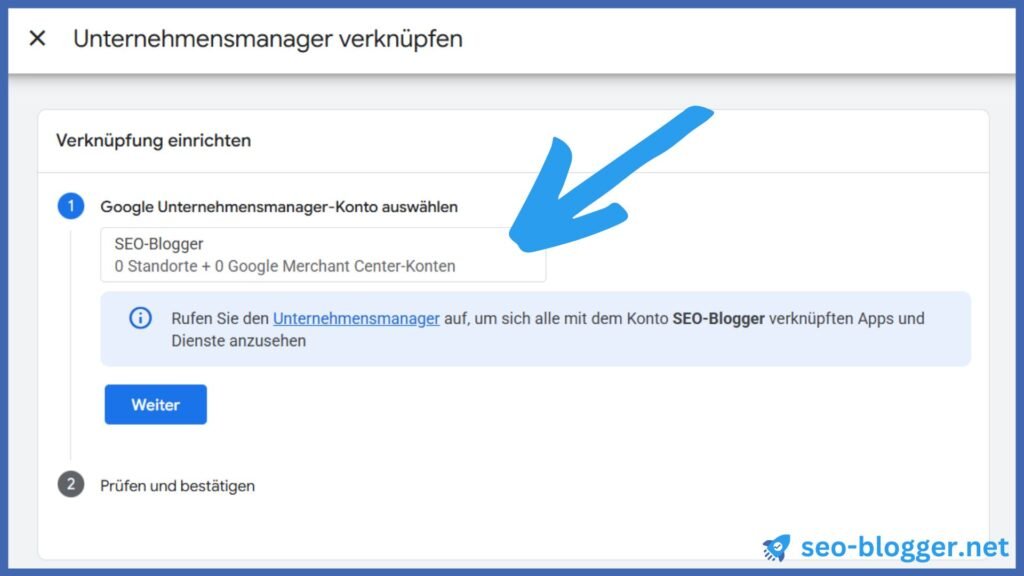This screenshot has width=1024, height=576.
Task: Click 'Google Unternehmensmanager-Konto auswählen' step title
Action: tap(279, 207)
